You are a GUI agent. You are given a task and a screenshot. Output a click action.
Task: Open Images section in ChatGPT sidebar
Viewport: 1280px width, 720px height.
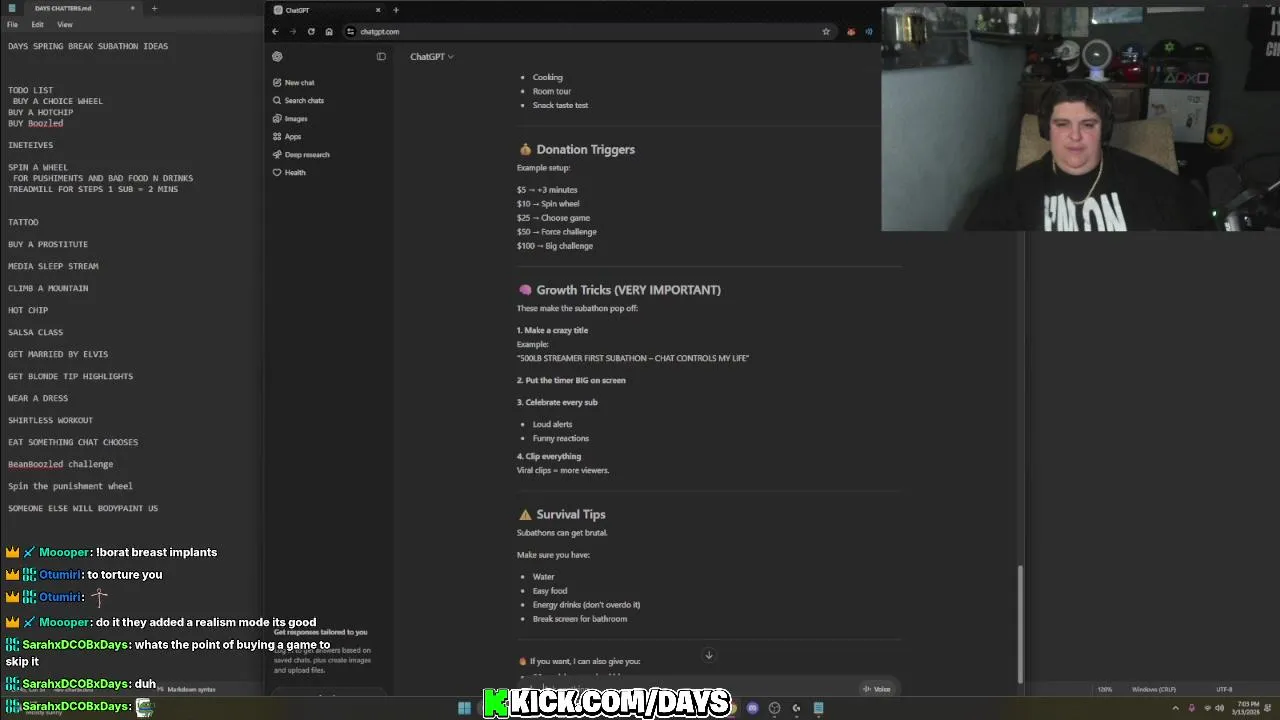pyautogui.click(x=290, y=119)
